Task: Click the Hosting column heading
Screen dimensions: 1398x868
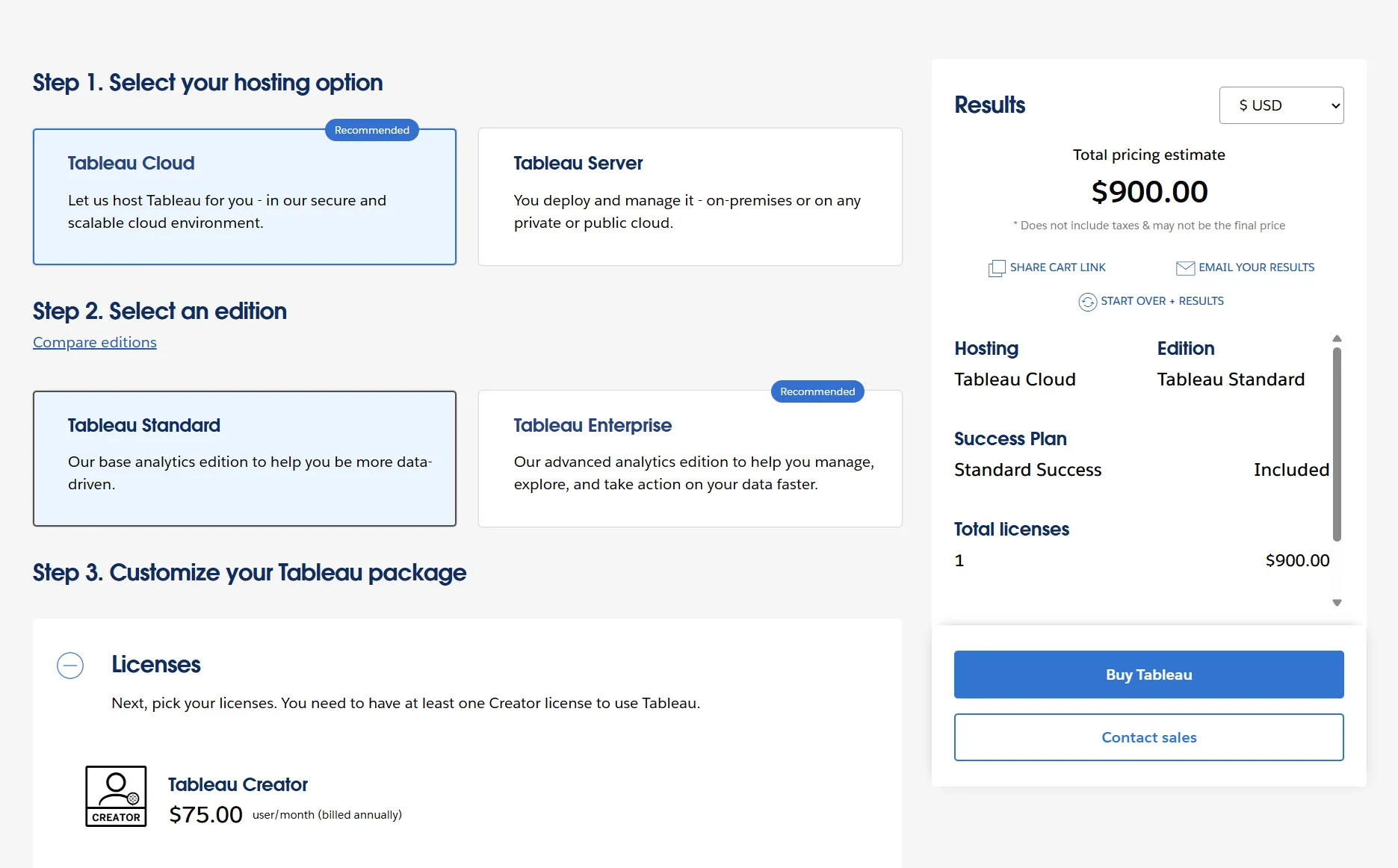Action: 986,349
